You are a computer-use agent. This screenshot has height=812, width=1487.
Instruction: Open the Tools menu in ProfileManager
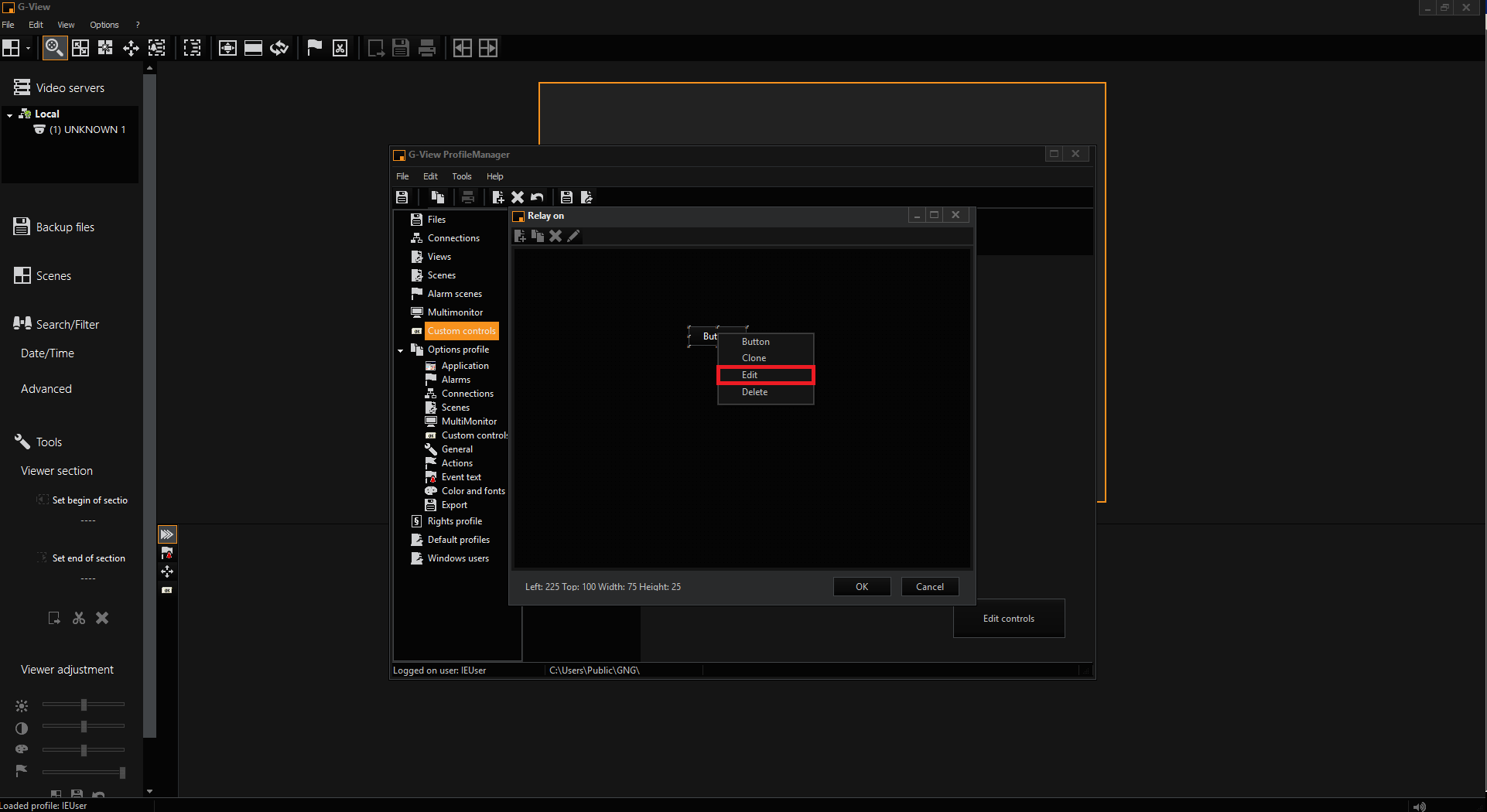click(x=461, y=176)
